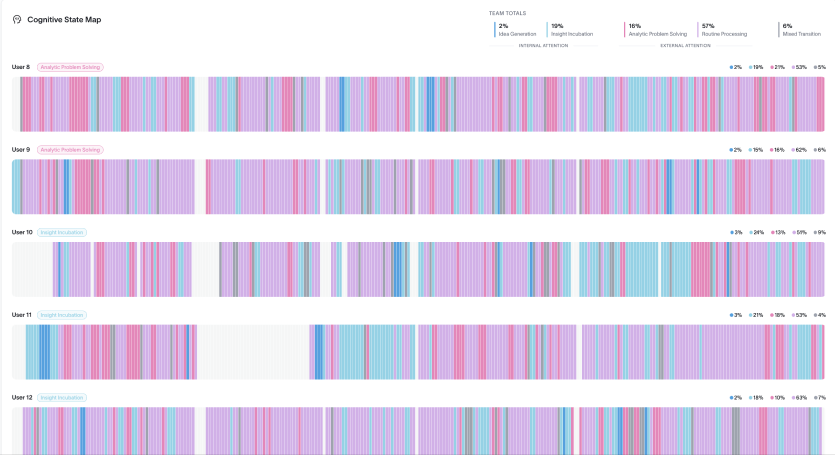This screenshot has height=455, width=835.
Task: Click inside User 10's state timeline strip
Action: (x=418, y=269)
